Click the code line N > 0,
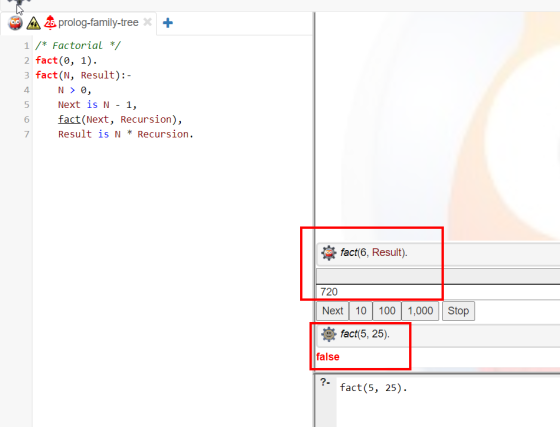Image resolution: width=560 pixels, height=427 pixels. click(x=75, y=90)
